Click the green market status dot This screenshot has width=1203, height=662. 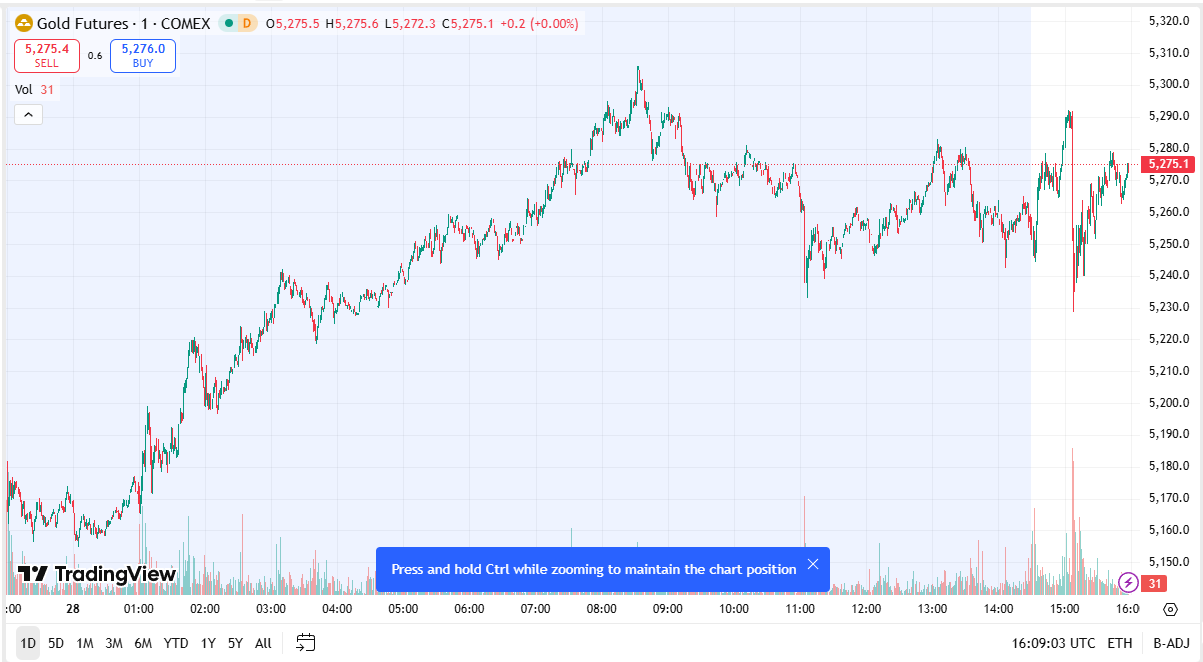pyautogui.click(x=228, y=23)
